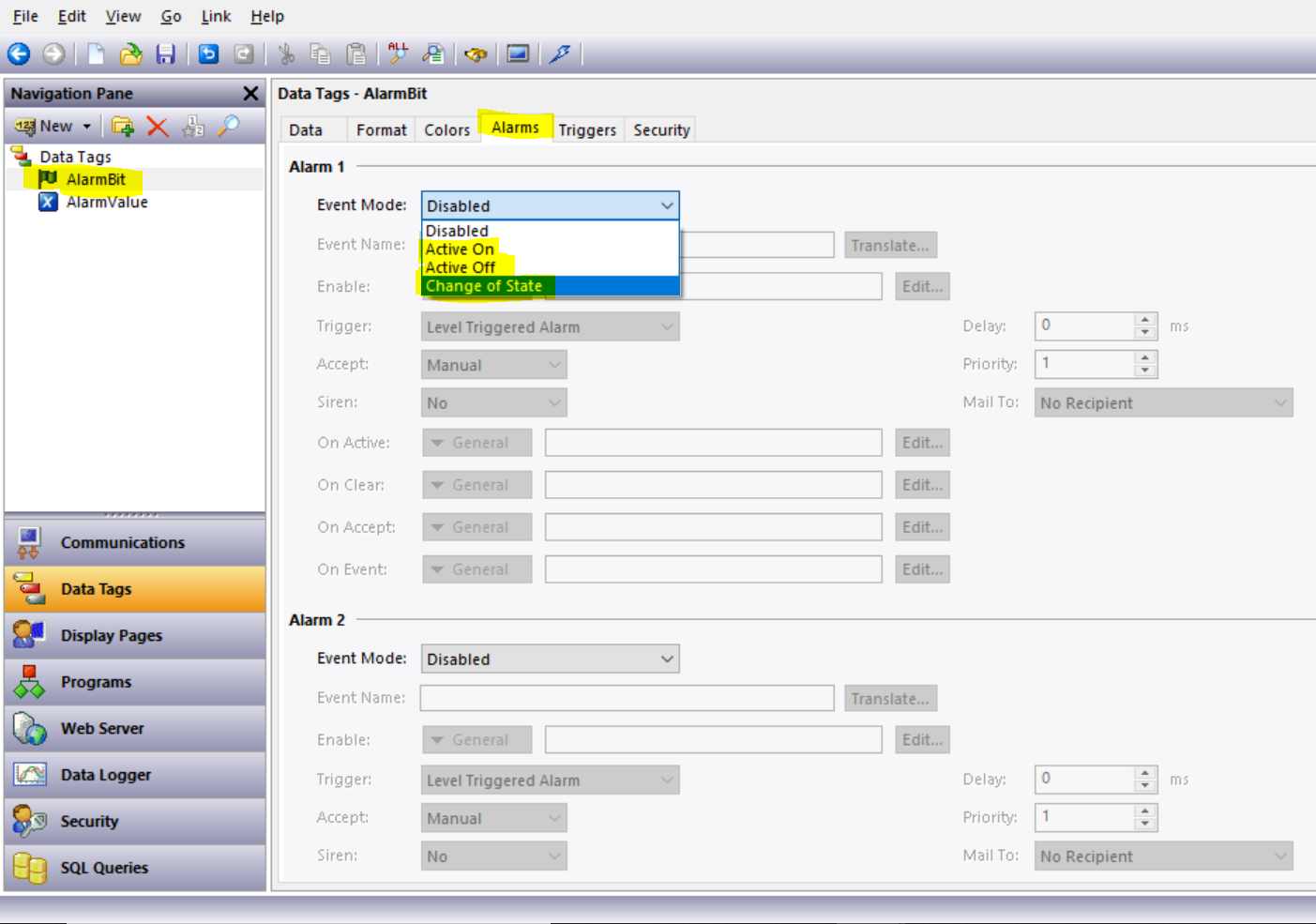1316x924 pixels.
Task: Choose Disabled in the Event Mode list
Action: point(550,231)
